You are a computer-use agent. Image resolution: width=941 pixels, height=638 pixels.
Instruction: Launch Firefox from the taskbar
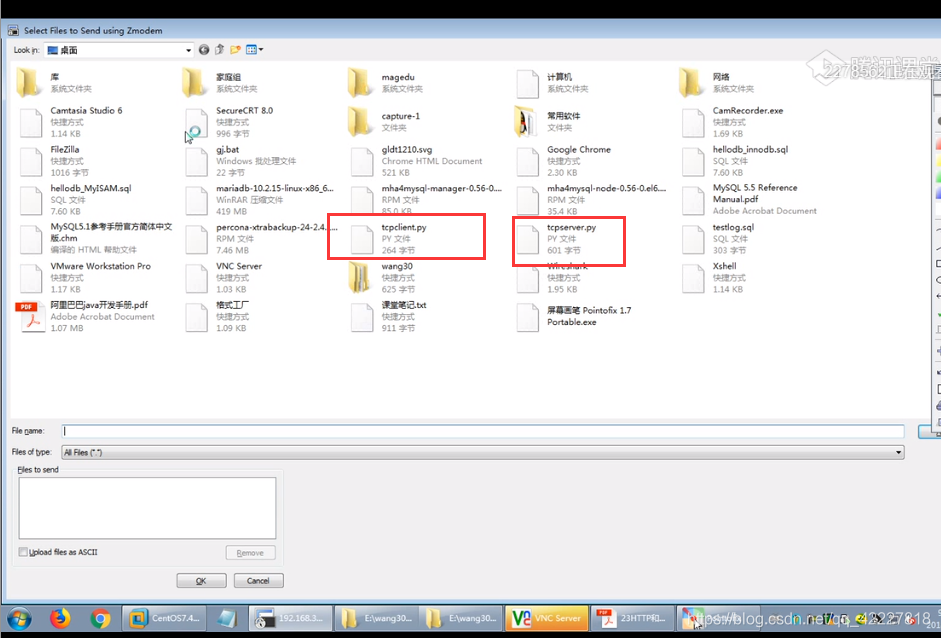coord(60,618)
